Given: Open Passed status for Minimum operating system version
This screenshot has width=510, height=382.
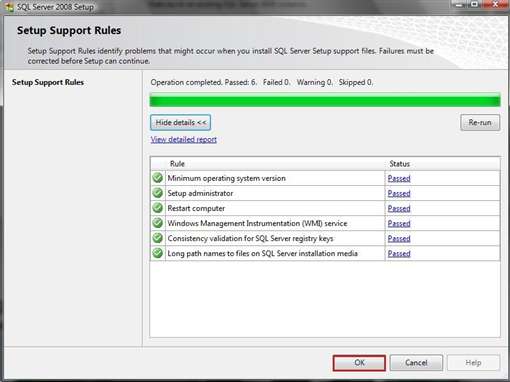Looking at the screenshot, I should (399, 178).
